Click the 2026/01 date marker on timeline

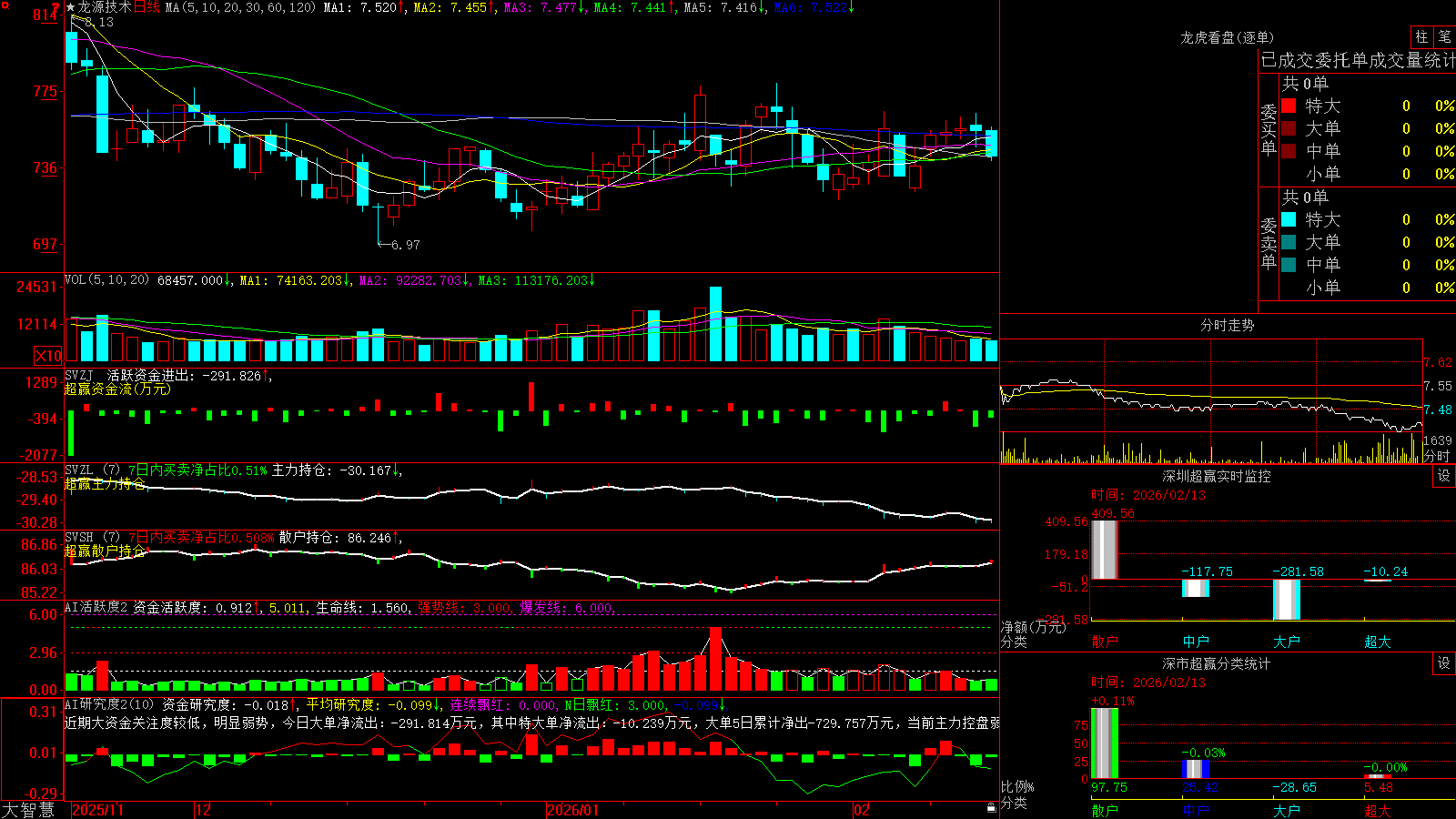tap(573, 810)
